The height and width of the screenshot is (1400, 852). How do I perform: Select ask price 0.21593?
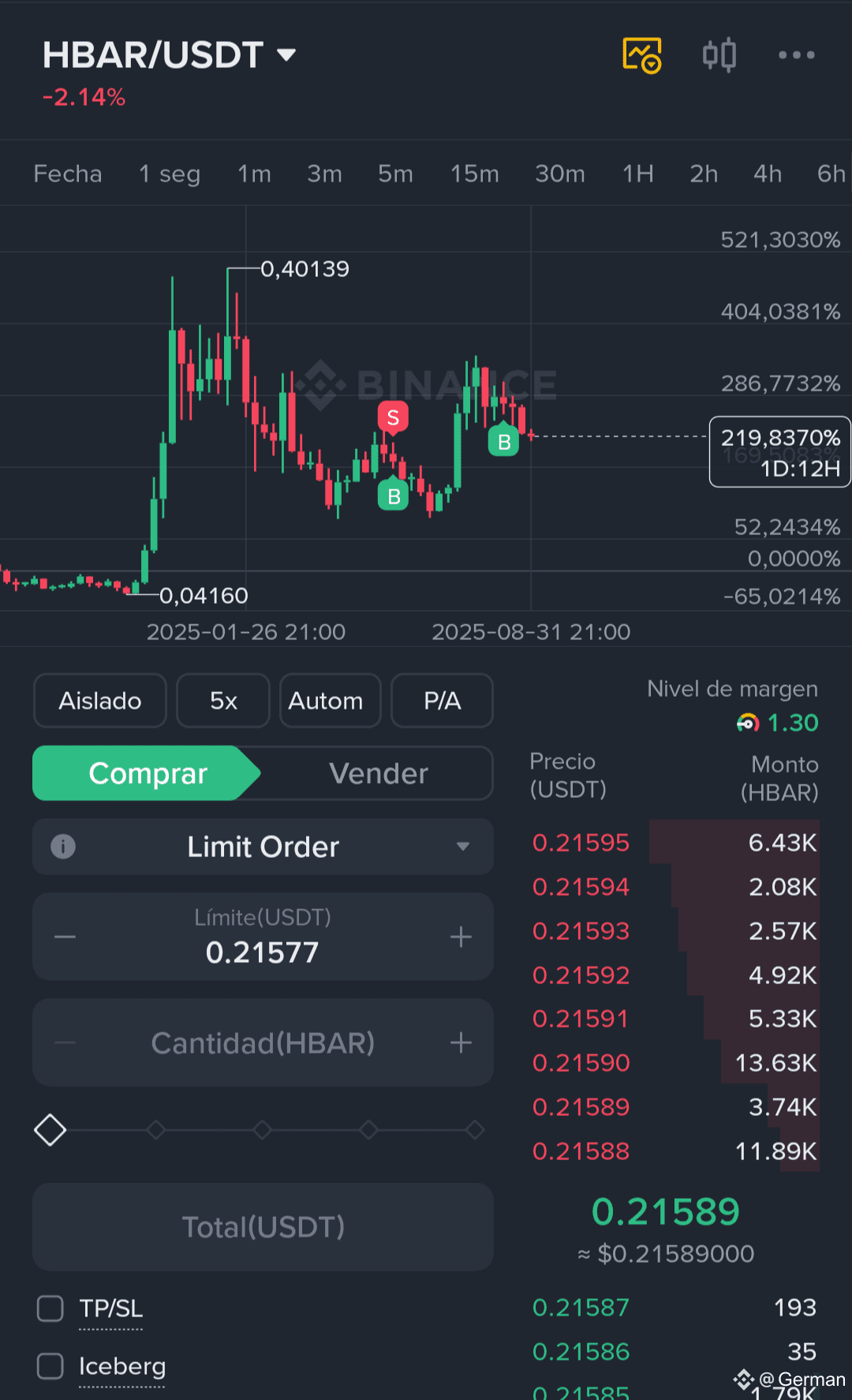click(x=581, y=930)
